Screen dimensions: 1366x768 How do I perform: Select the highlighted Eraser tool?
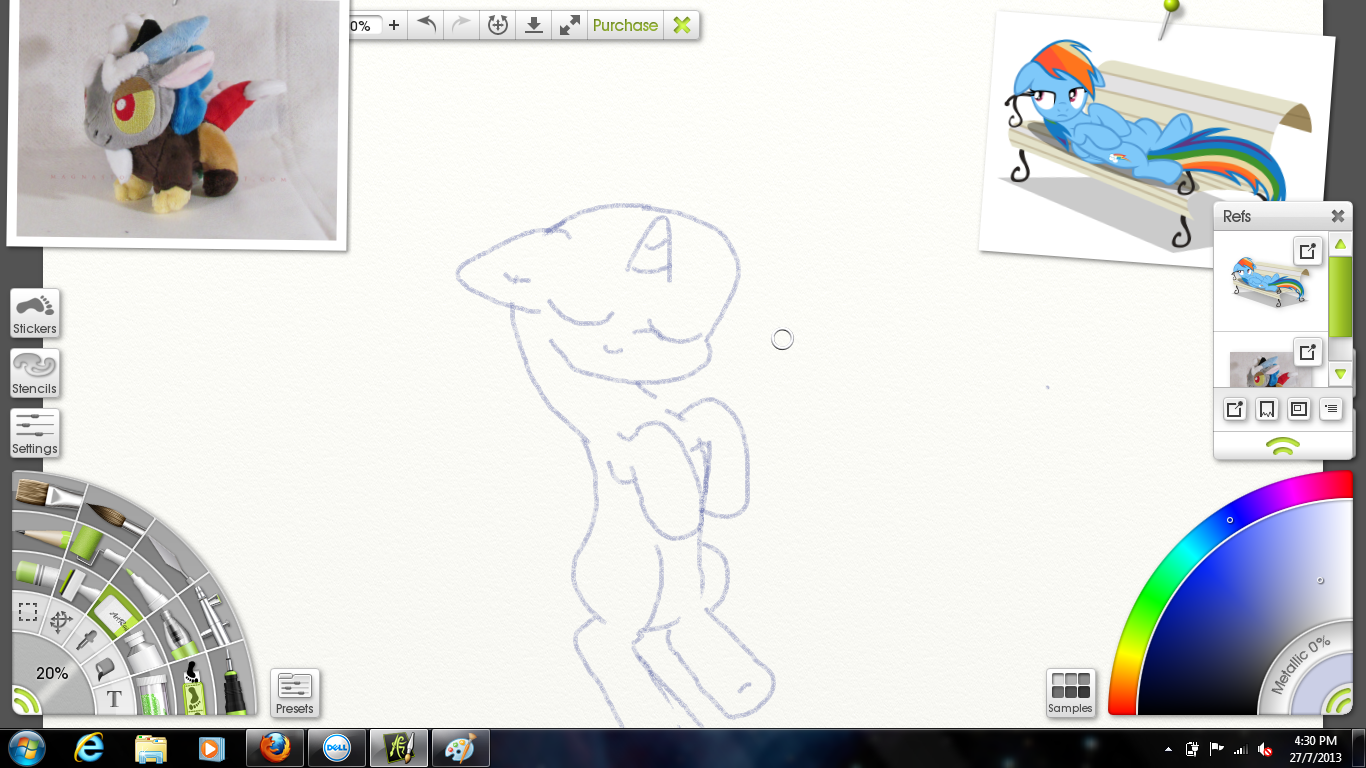[x=115, y=614]
